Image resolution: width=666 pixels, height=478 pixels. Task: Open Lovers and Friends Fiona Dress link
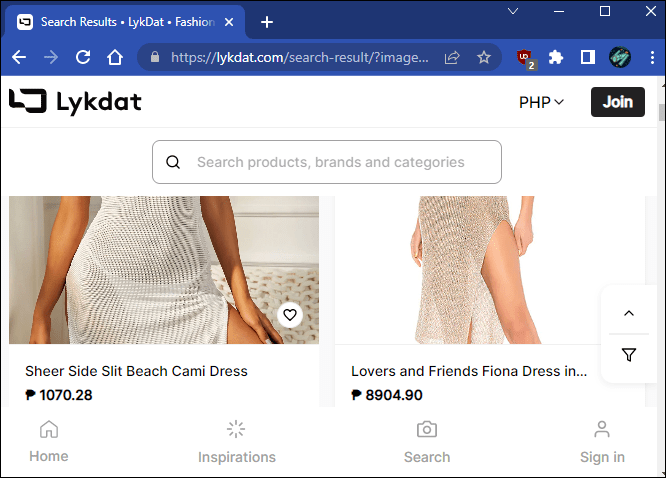pos(469,371)
